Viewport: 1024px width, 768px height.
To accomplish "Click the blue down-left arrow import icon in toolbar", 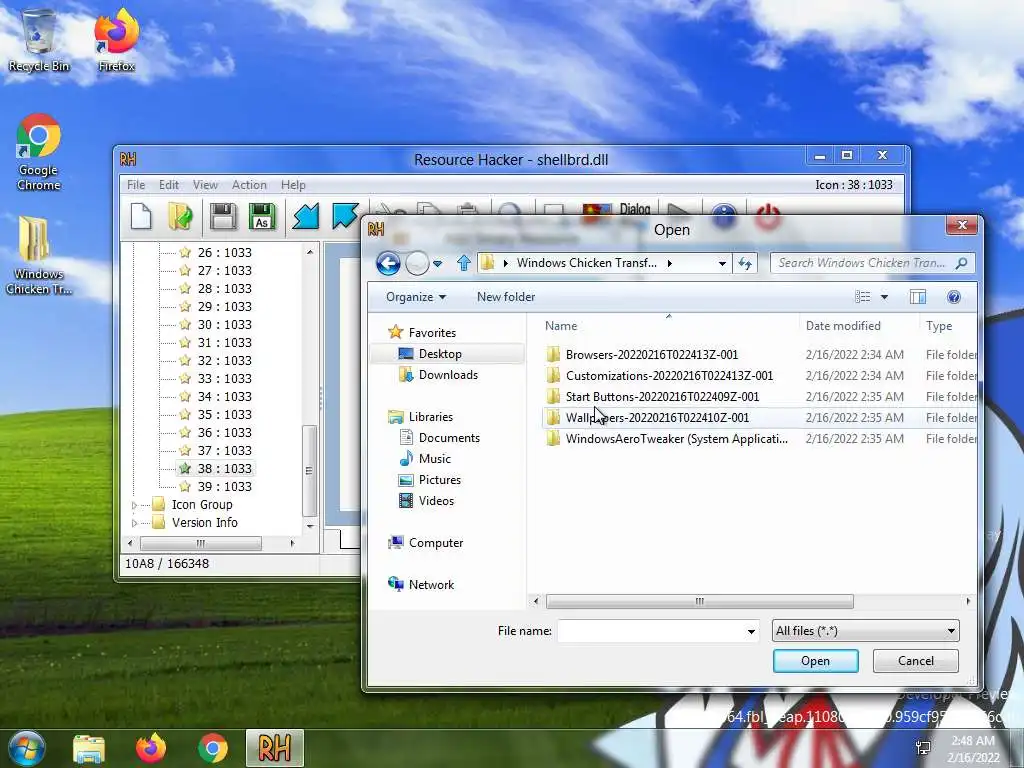I will point(306,217).
